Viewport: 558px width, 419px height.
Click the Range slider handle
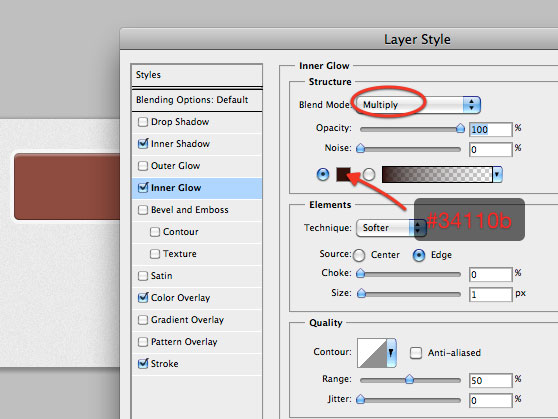pos(409,379)
